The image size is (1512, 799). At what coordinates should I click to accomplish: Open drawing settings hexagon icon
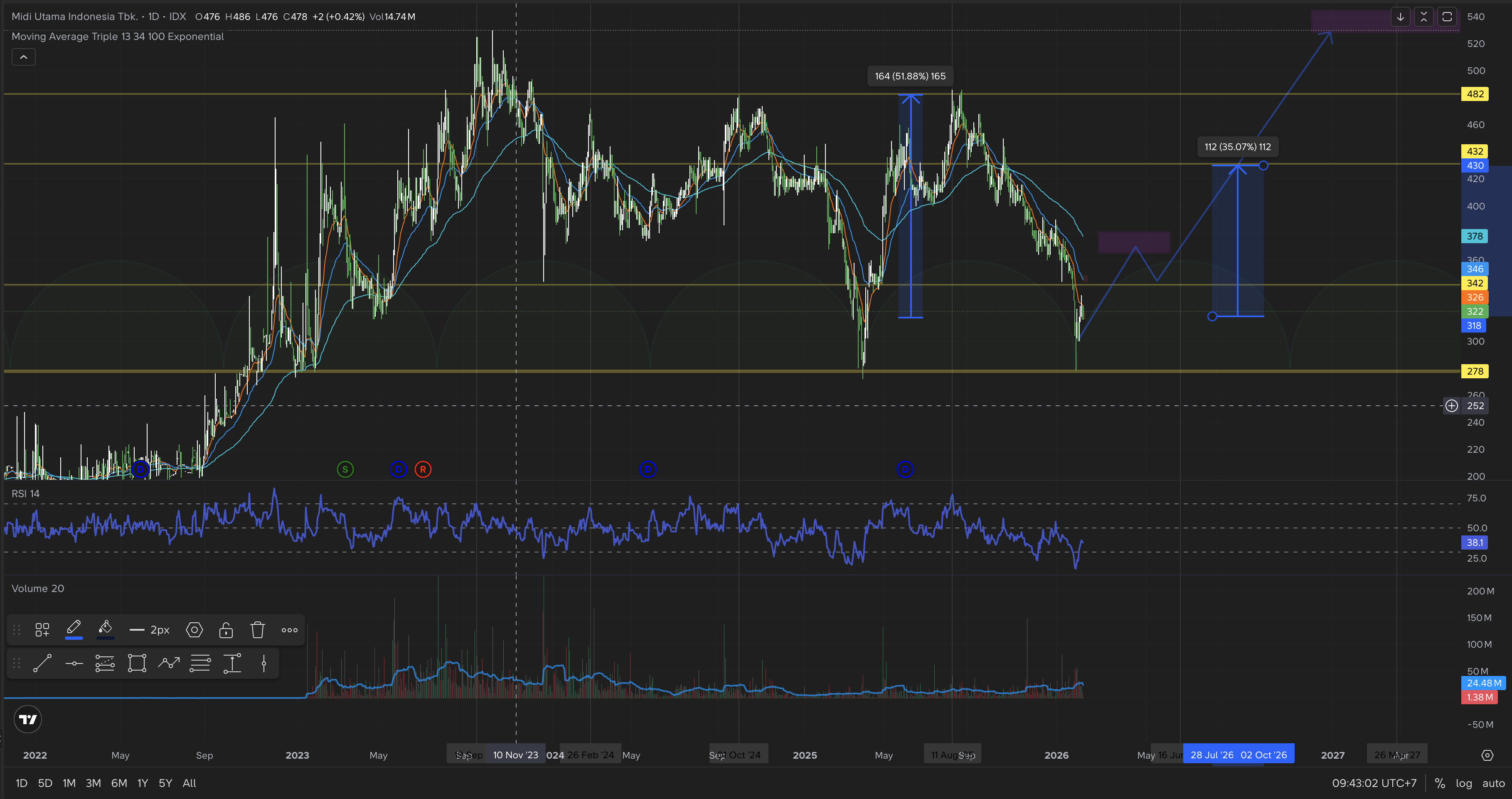(194, 630)
